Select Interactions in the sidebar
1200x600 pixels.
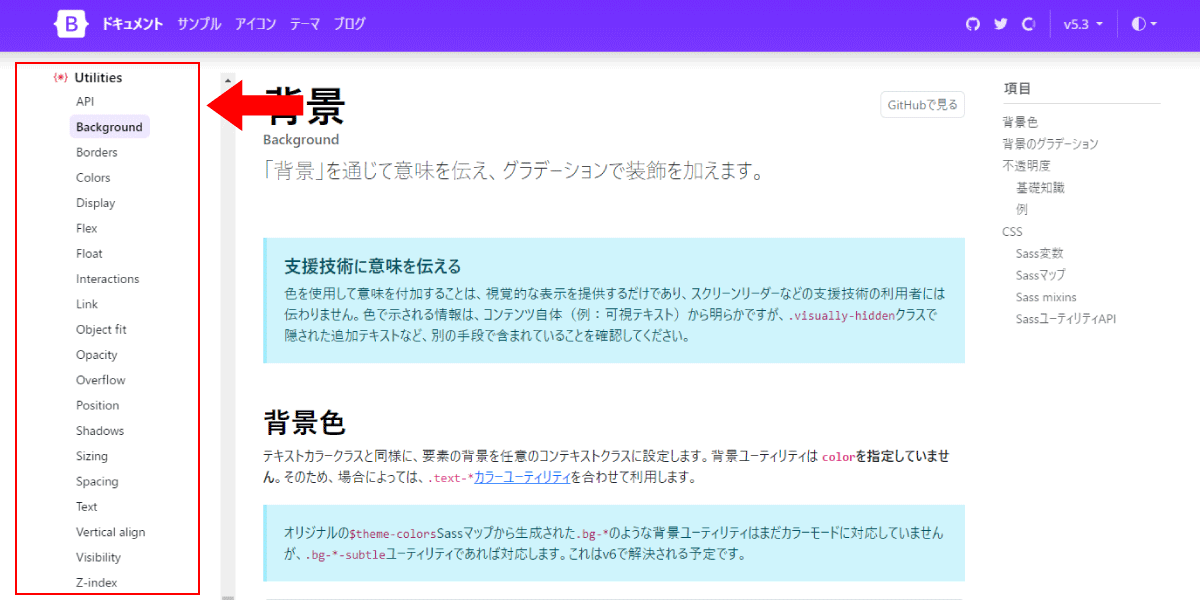pos(108,279)
